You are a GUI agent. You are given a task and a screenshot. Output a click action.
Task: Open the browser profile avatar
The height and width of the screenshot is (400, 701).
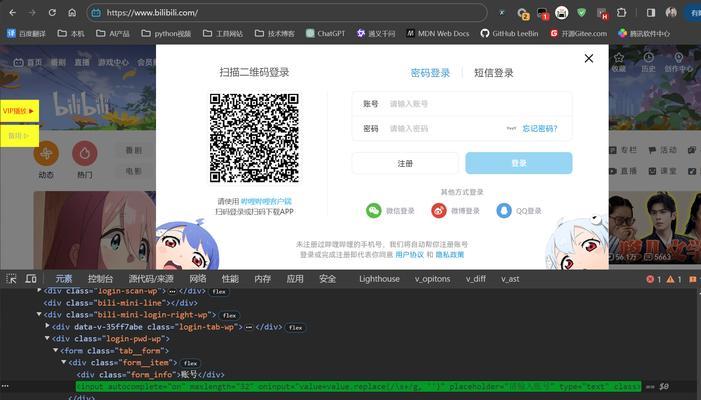click(671, 13)
